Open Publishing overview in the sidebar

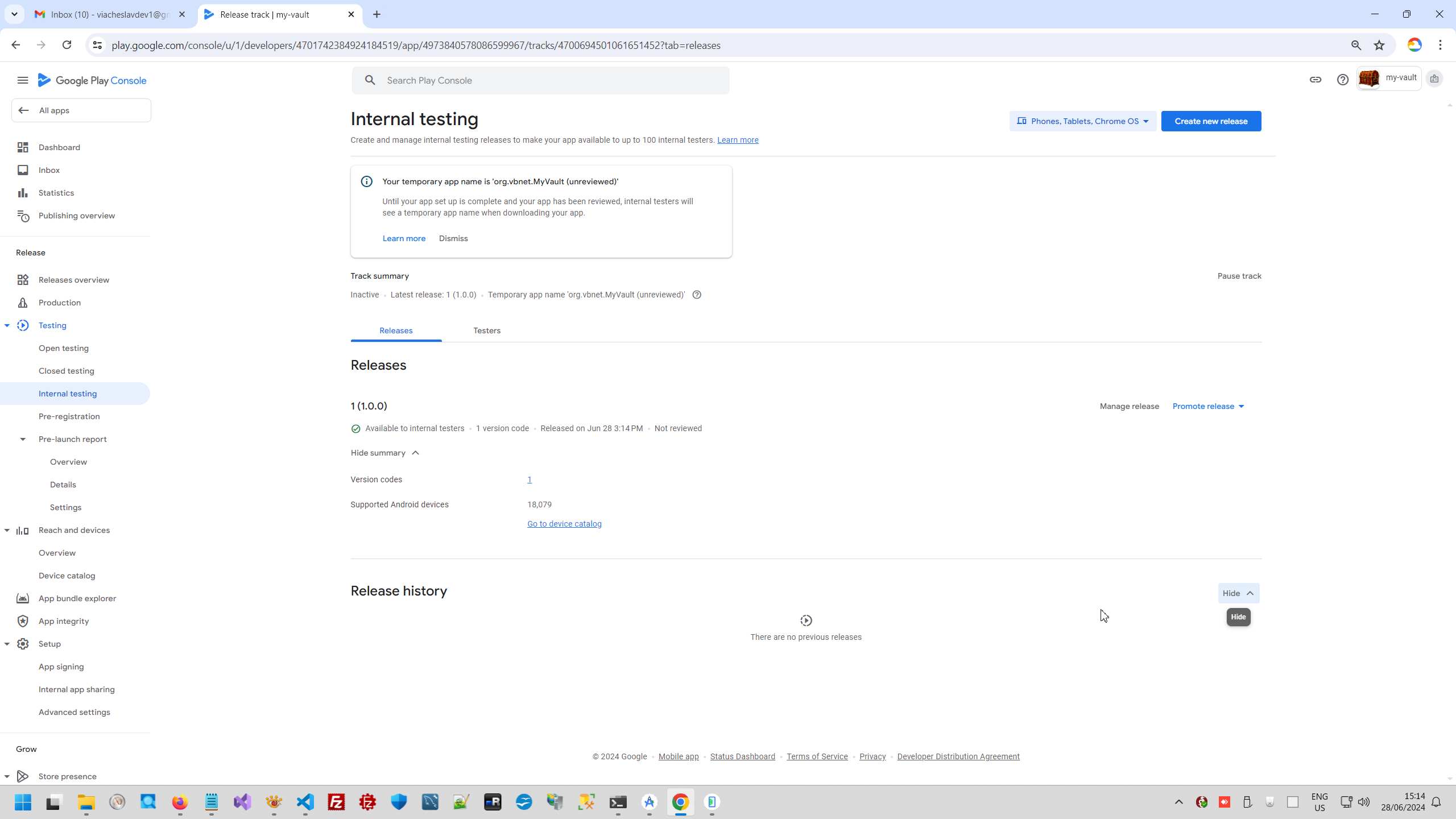coord(76,216)
